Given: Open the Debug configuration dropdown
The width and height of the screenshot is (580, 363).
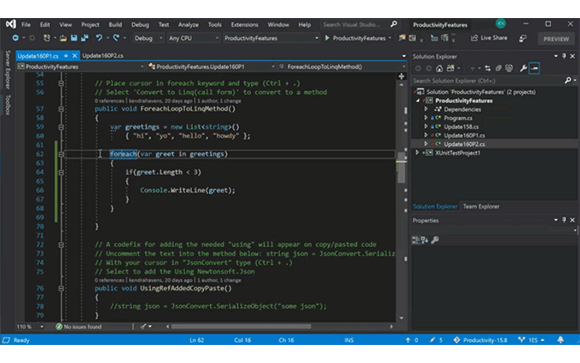Looking at the screenshot, I should click(x=148, y=38).
